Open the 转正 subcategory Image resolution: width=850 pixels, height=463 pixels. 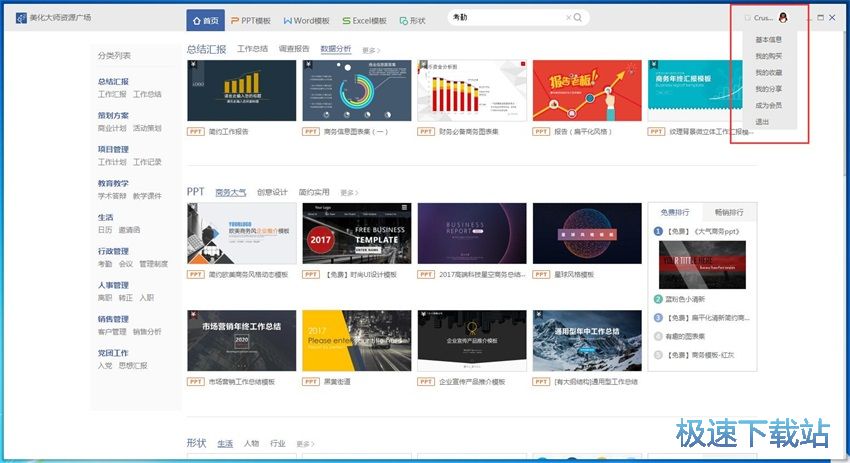[126, 298]
